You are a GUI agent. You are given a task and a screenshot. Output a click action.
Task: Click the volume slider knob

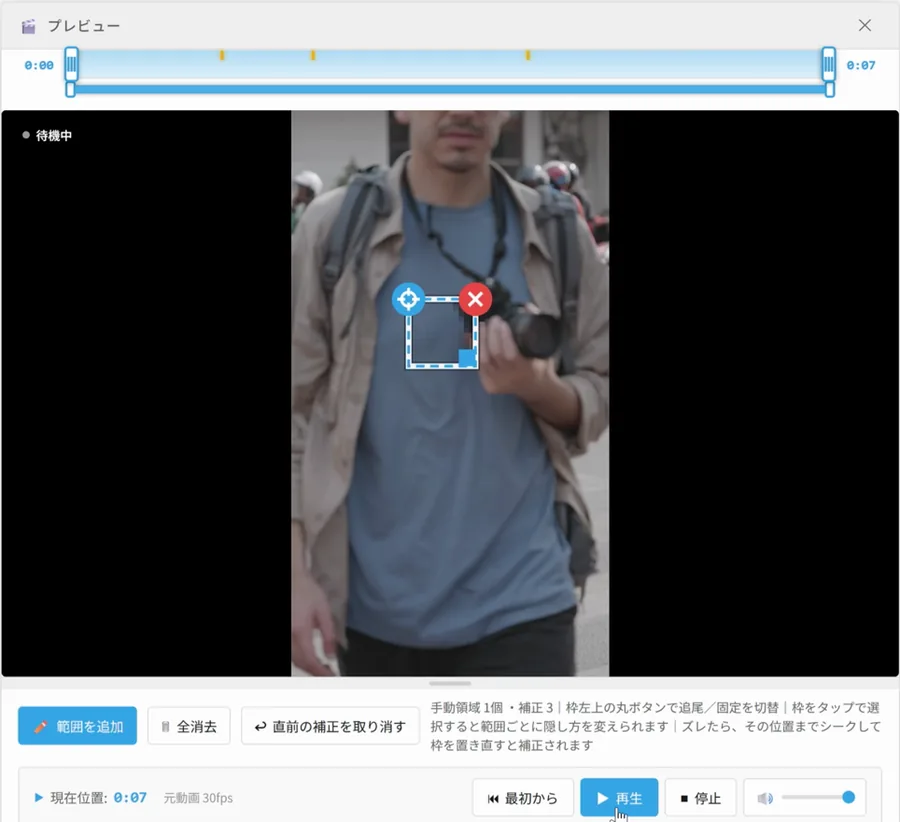point(848,797)
